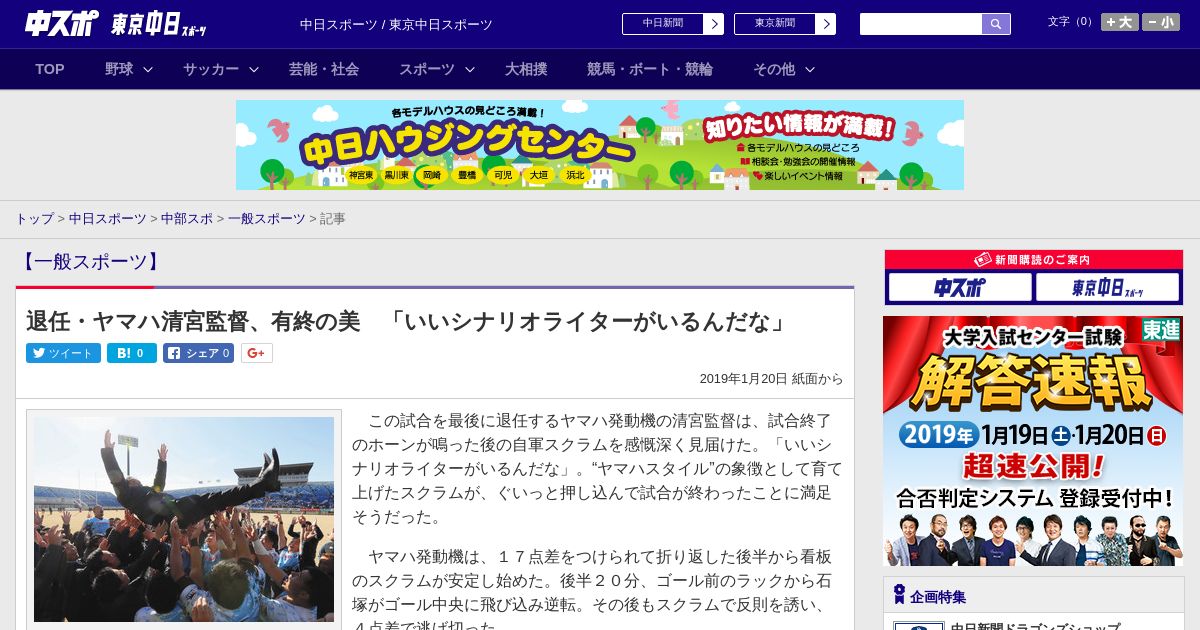
Task: Focus the header search input field
Action: tap(921, 24)
